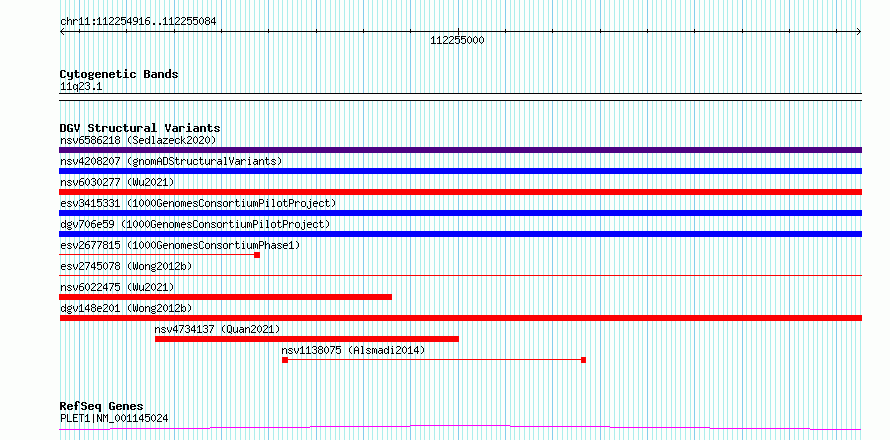This screenshot has width=890, height=440.
Task: Click the nsv4734137 (Quan2021) label
Action: point(217,329)
